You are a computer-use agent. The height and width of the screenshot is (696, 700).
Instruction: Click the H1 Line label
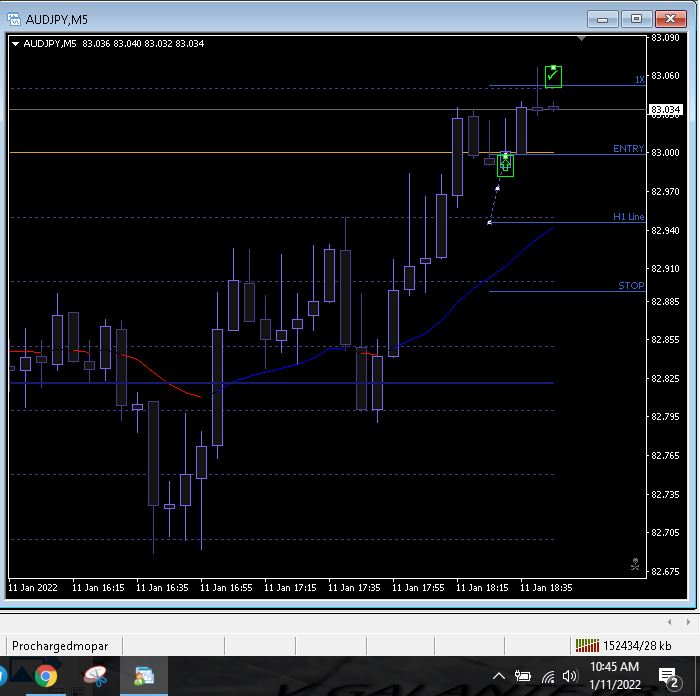[629, 217]
